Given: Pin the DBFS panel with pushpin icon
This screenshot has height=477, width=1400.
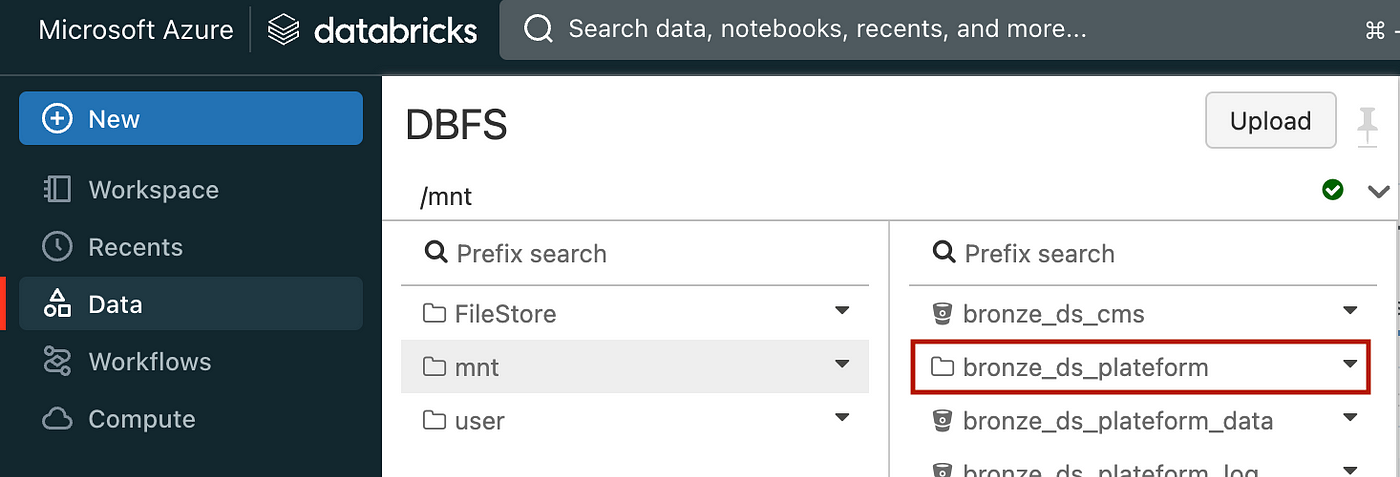Looking at the screenshot, I should [x=1367, y=128].
